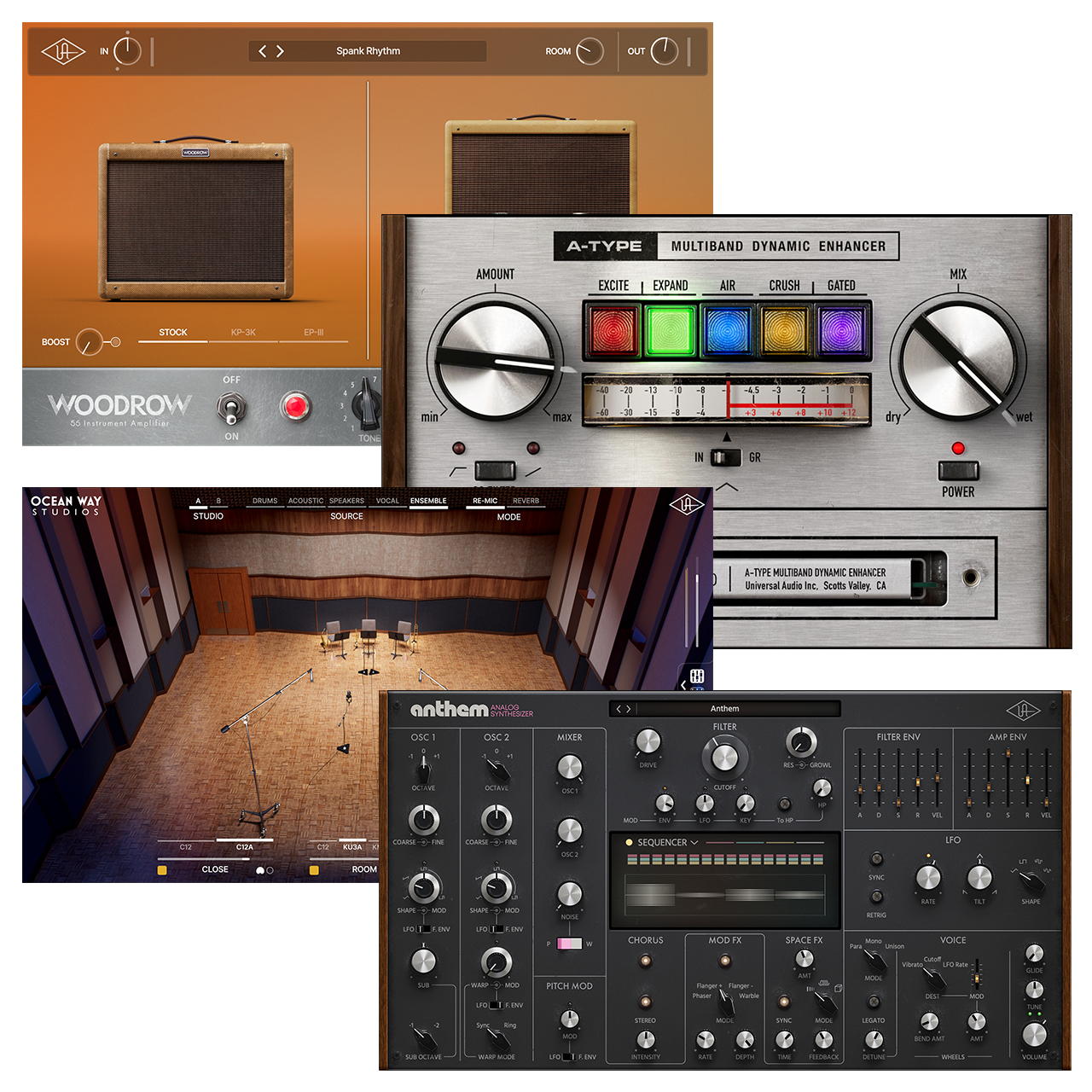The image size is (1092, 1092).
Task: Select the KP-3K cabinet in Woodrow
Action: (242, 332)
